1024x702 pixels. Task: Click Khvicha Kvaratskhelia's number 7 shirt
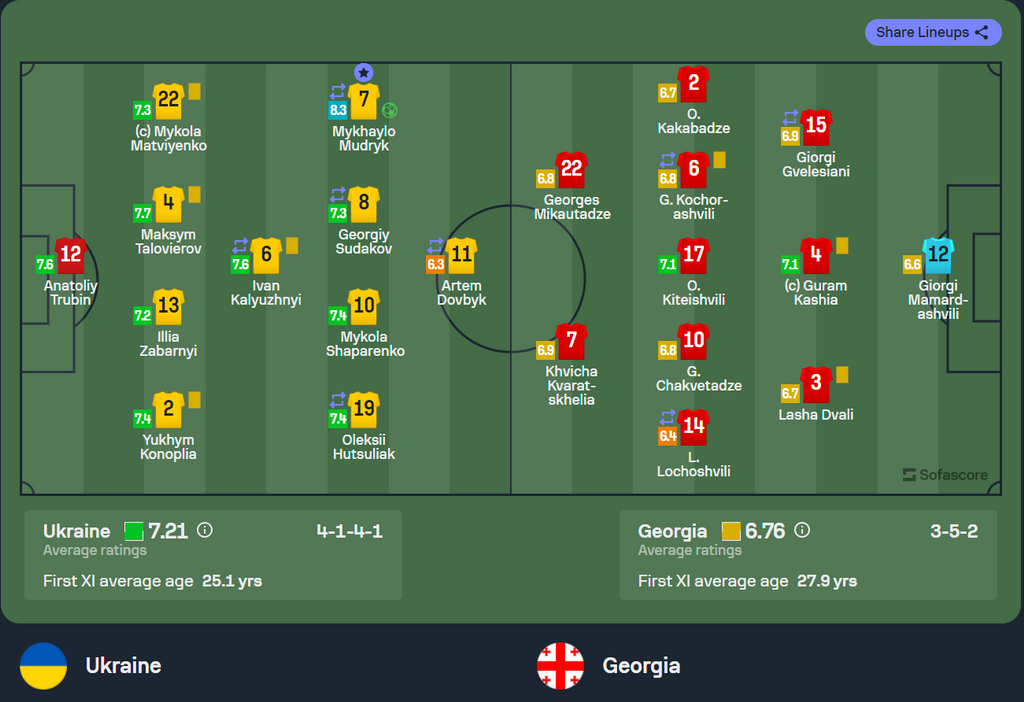571,341
